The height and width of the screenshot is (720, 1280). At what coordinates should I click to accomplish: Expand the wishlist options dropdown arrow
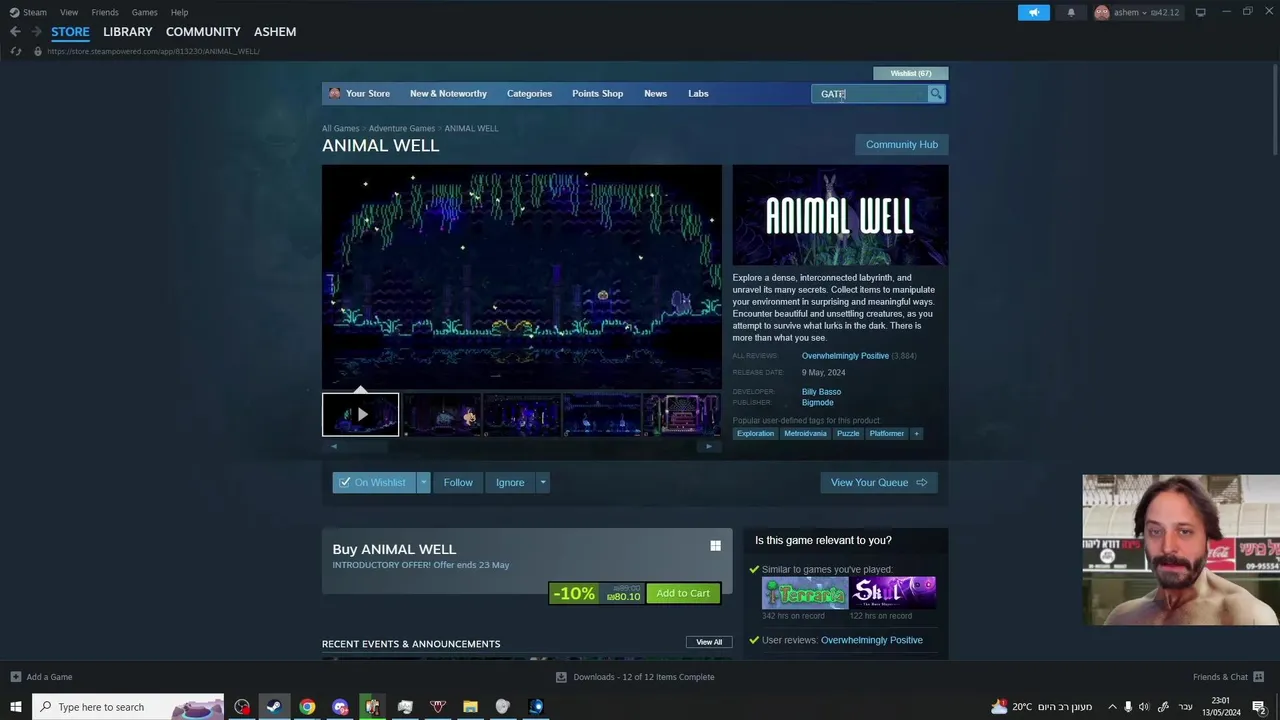coord(424,482)
